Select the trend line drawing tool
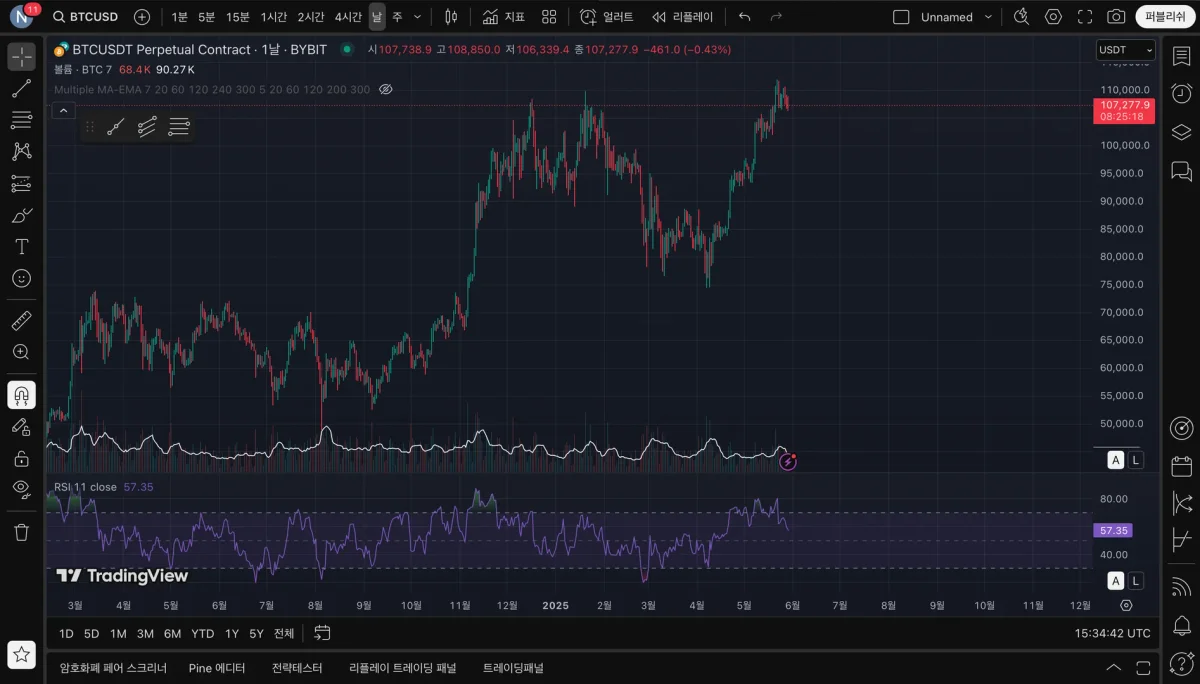The height and width of the screenshot is (684, 1200). click(x=21, y=89)
